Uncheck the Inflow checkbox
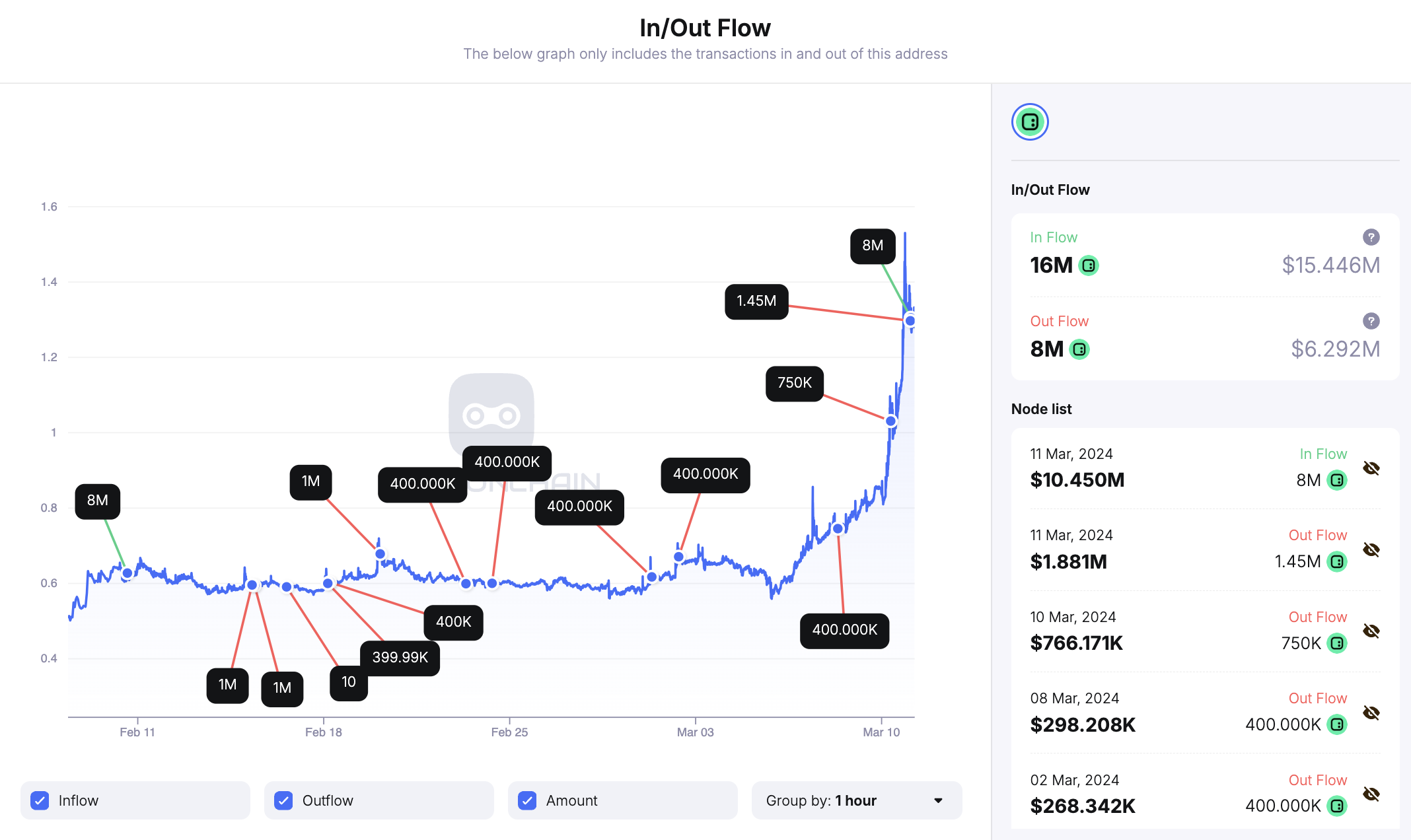The width and height of the screenshot is (1411, 840). tap(40, 800)
